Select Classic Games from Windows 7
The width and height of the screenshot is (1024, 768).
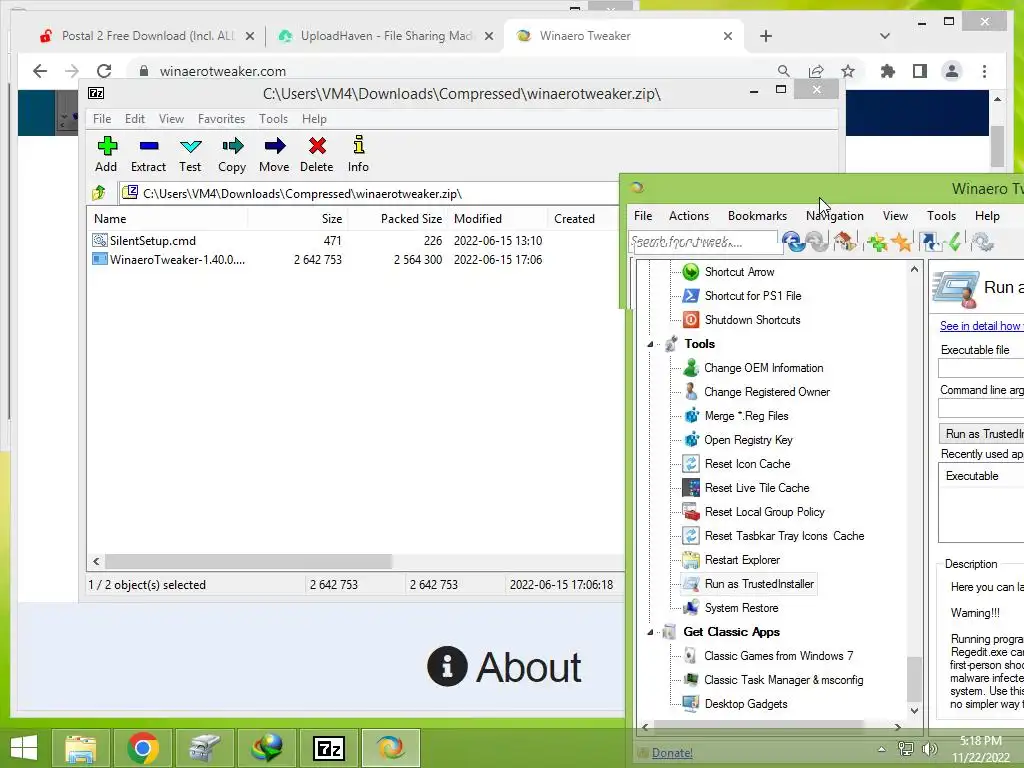pyautogui.click(x=778, y=656)
